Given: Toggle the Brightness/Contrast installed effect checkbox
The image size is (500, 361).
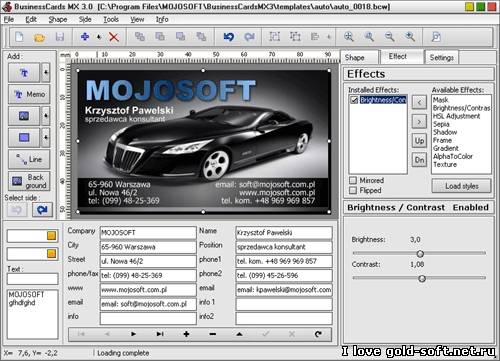Looking at the screenshot, I should [x=354, y=100].
